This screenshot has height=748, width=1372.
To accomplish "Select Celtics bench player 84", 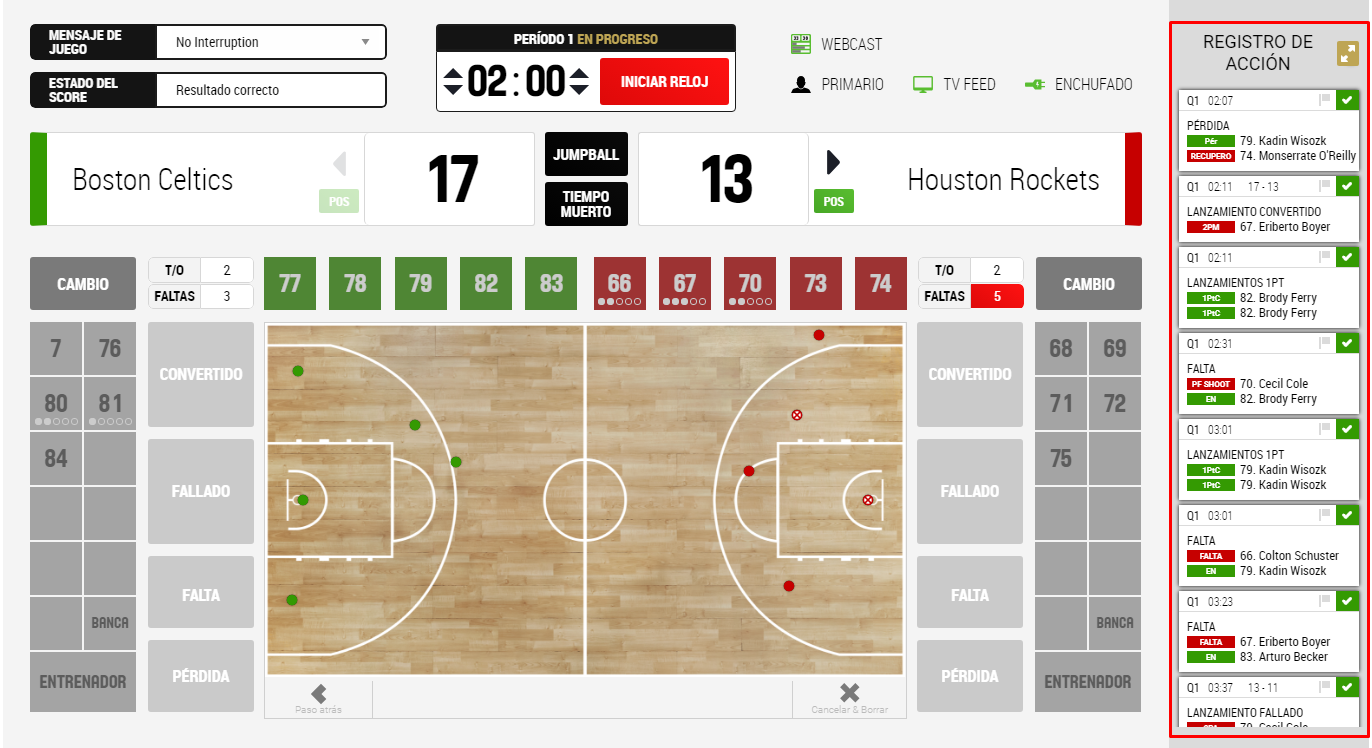I will point(56,459).
